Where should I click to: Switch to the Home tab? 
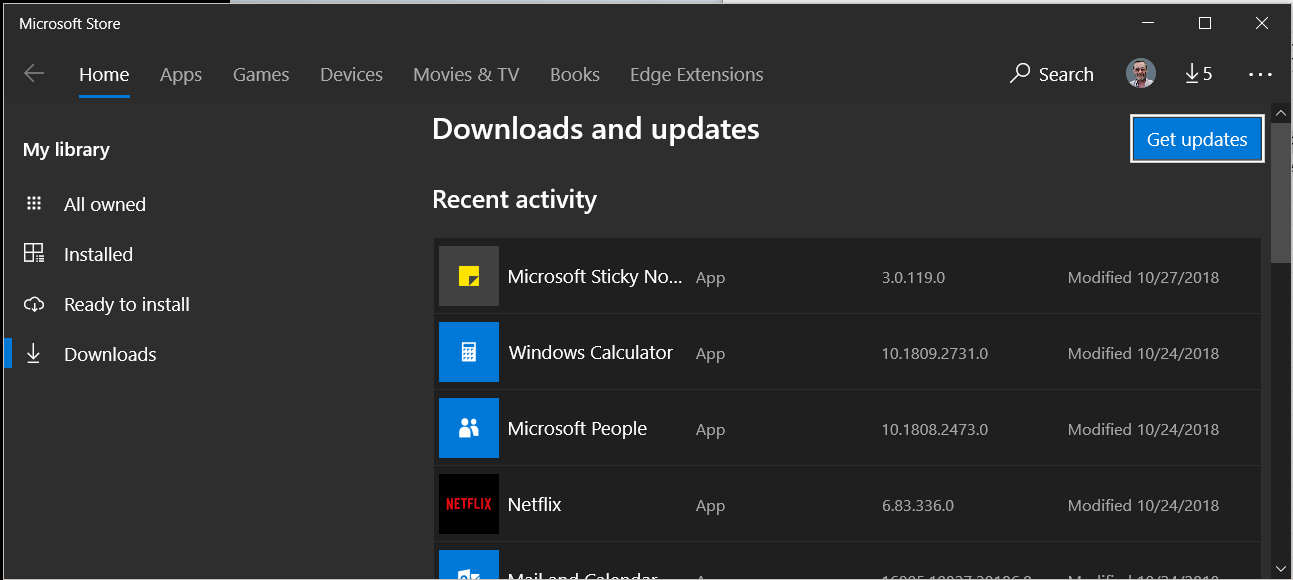(104, 74)
